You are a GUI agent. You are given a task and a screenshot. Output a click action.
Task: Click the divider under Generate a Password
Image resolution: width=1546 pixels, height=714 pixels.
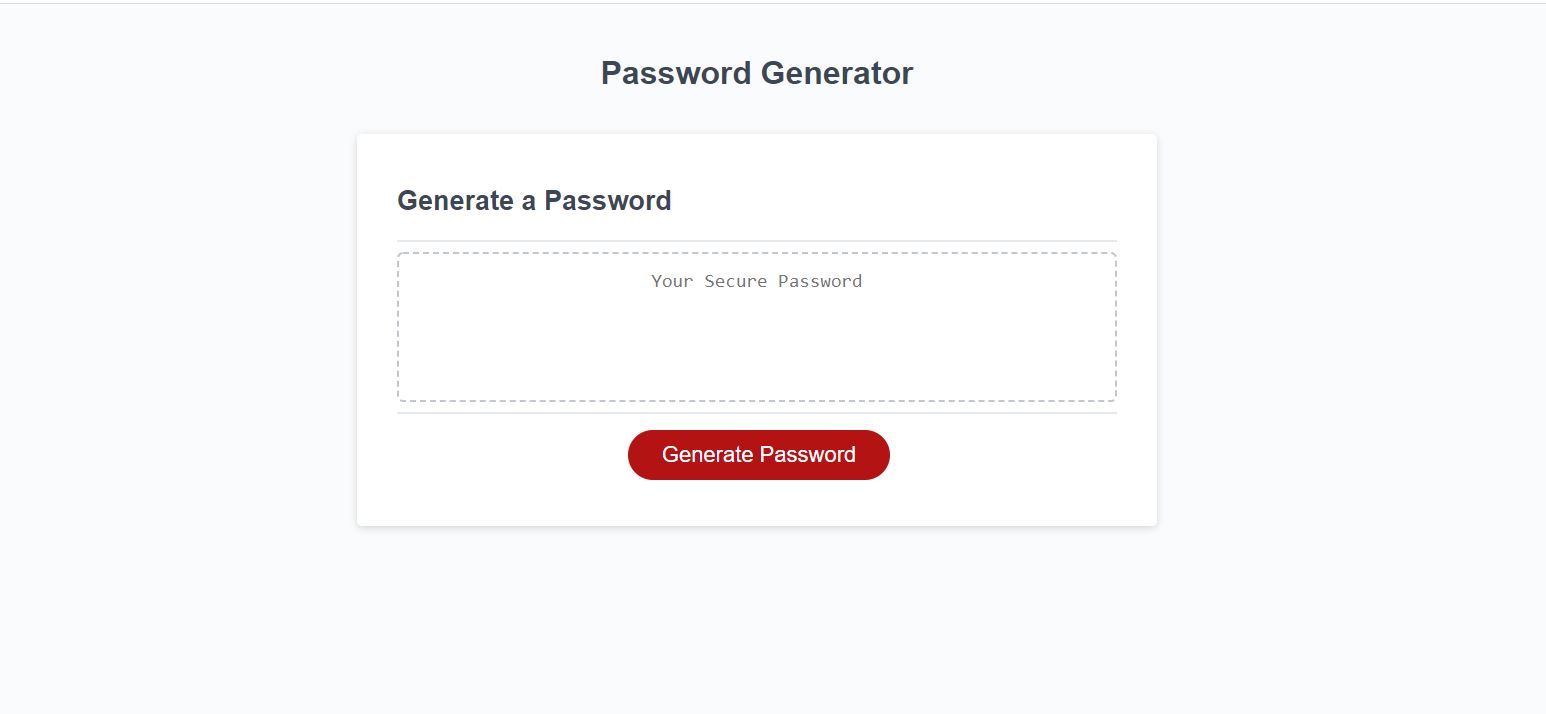click(756, 240)
